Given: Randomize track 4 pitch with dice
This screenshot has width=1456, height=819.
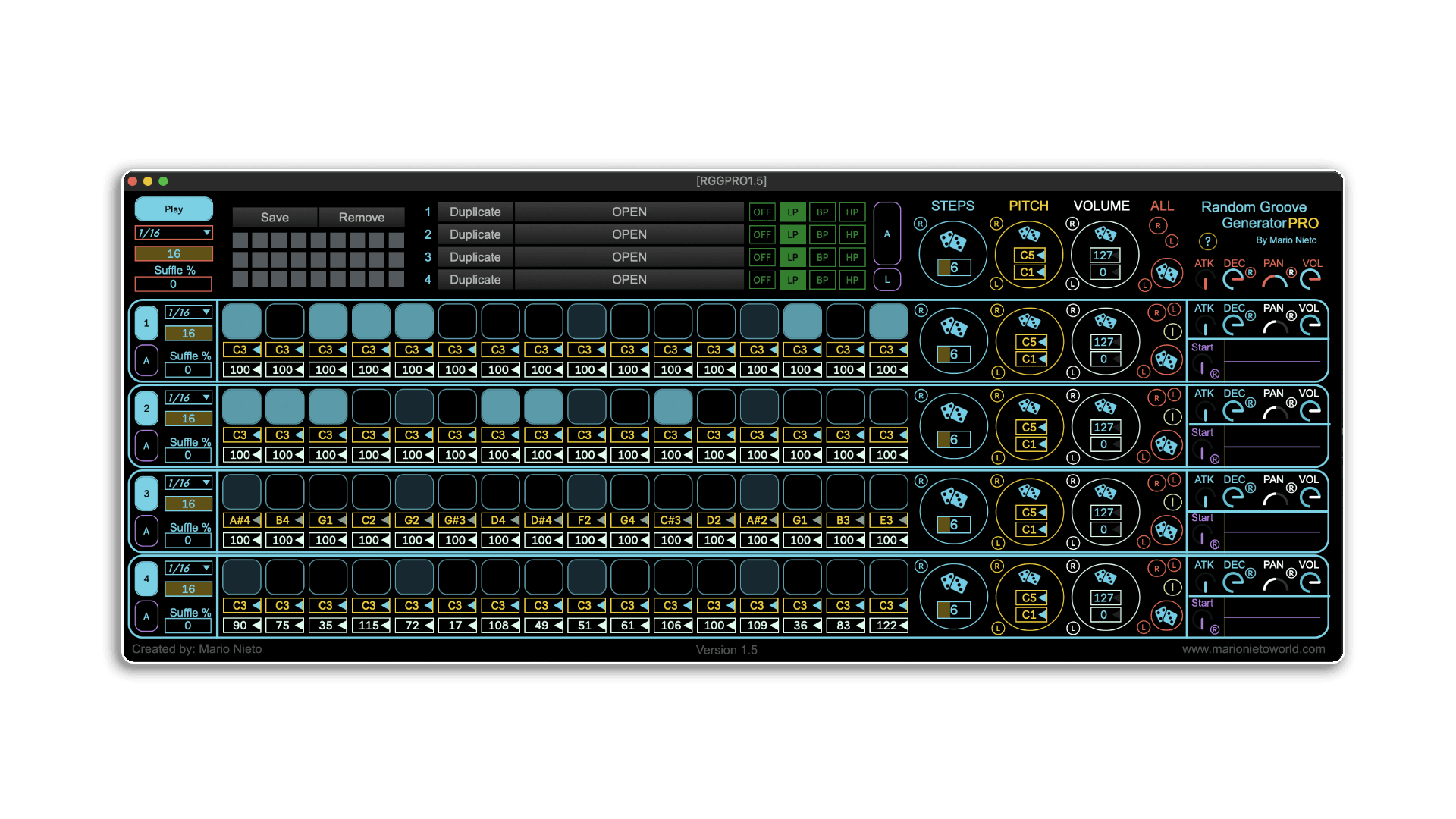Looking at the screenshot, I should (x=1029, y=576).
